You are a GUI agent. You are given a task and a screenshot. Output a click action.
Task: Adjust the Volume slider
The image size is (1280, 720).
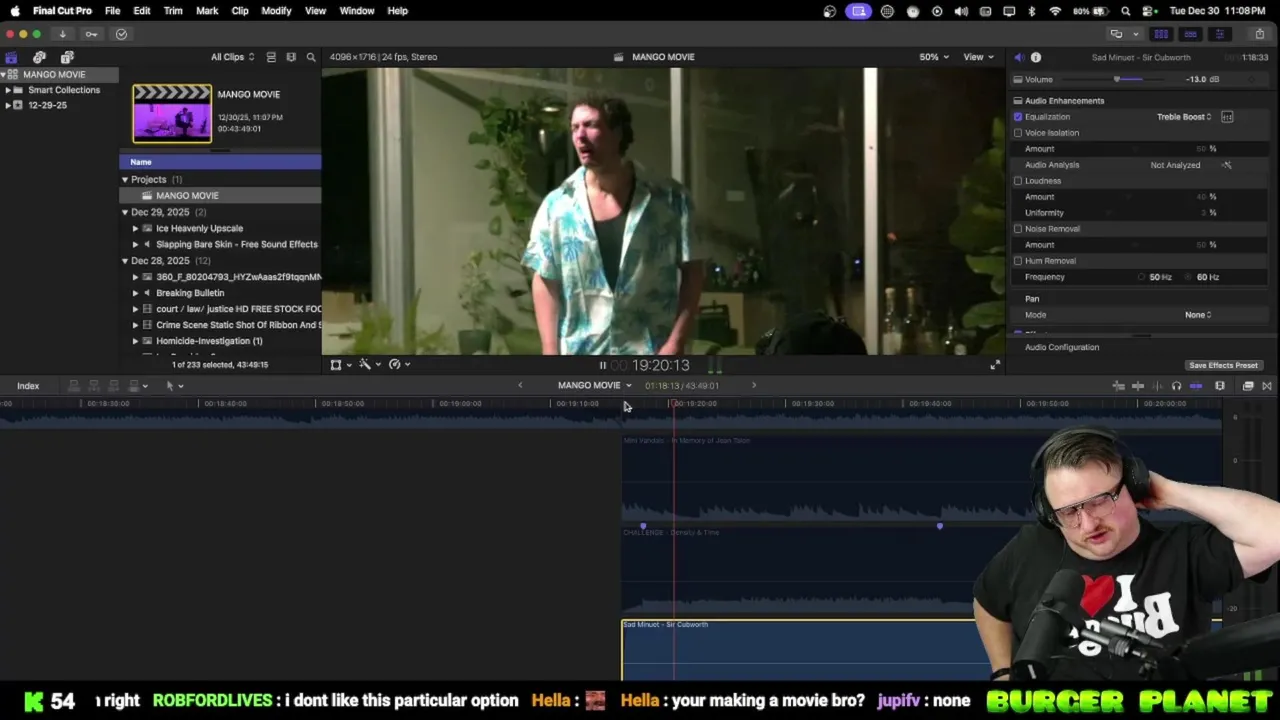point(1117,80)
